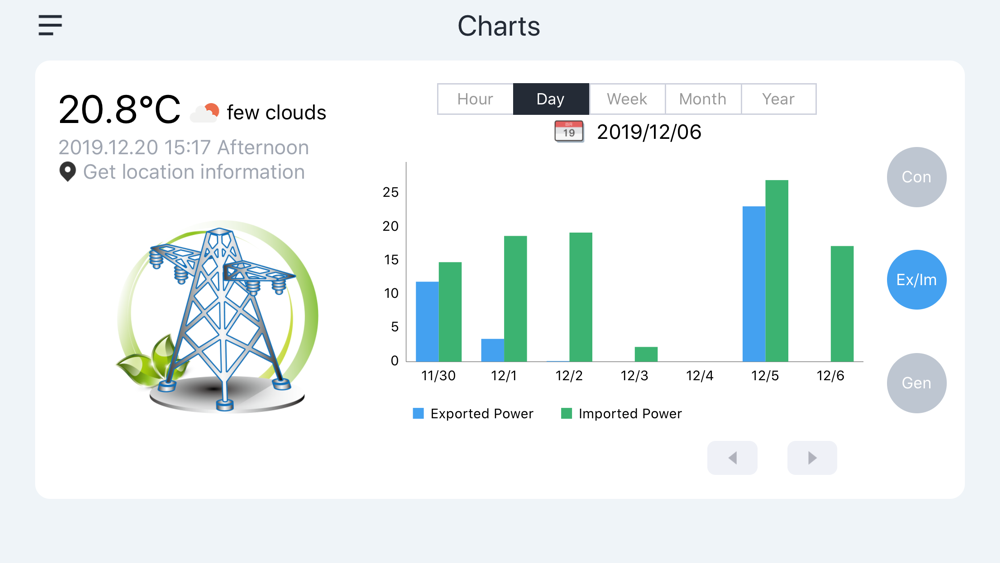Image resolution: width=1000 pixels, height=563 pixels.
Task: Open date selector showing 2019/12/06
Action: (x=649, y=132)
